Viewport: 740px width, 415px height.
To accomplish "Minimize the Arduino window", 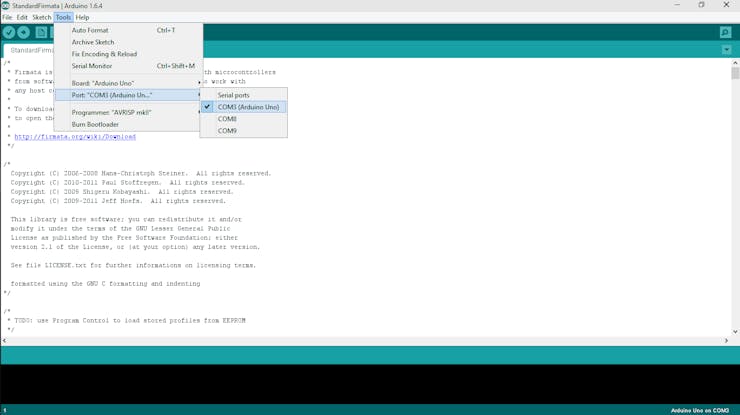I will 677,5.
